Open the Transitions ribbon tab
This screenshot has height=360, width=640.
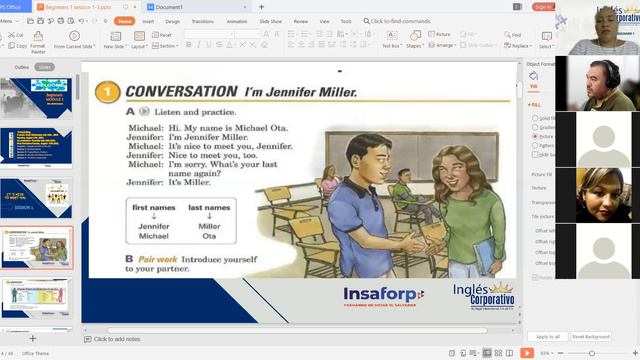[202, 21]
